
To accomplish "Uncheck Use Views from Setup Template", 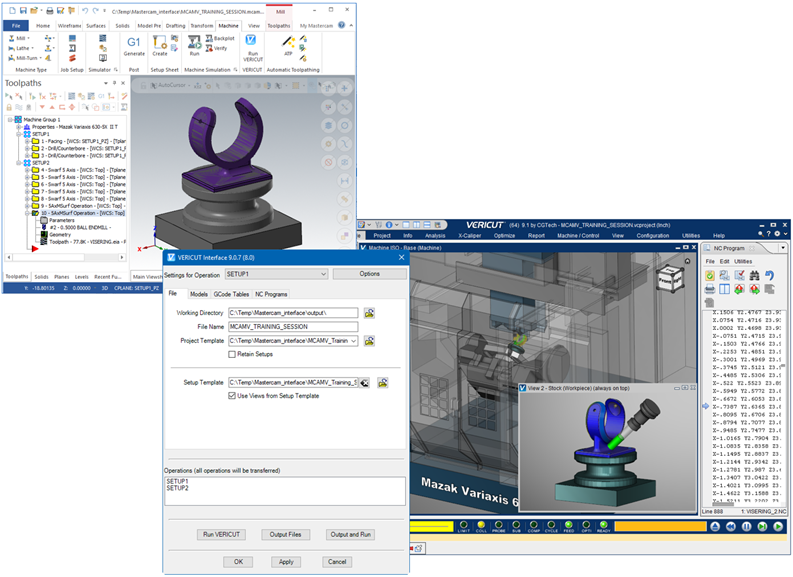I will 232,396.
